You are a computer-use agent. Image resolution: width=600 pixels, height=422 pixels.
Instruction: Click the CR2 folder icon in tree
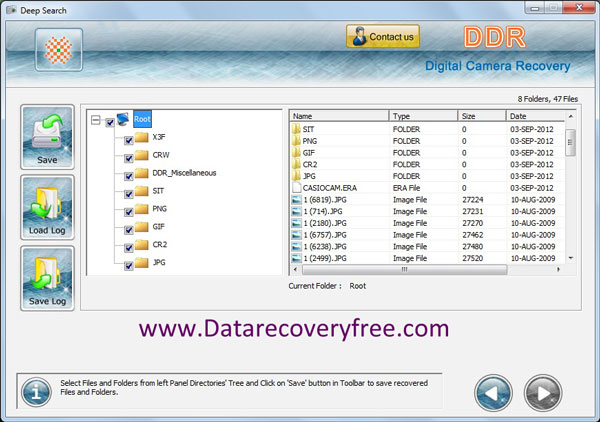point(142,244)
